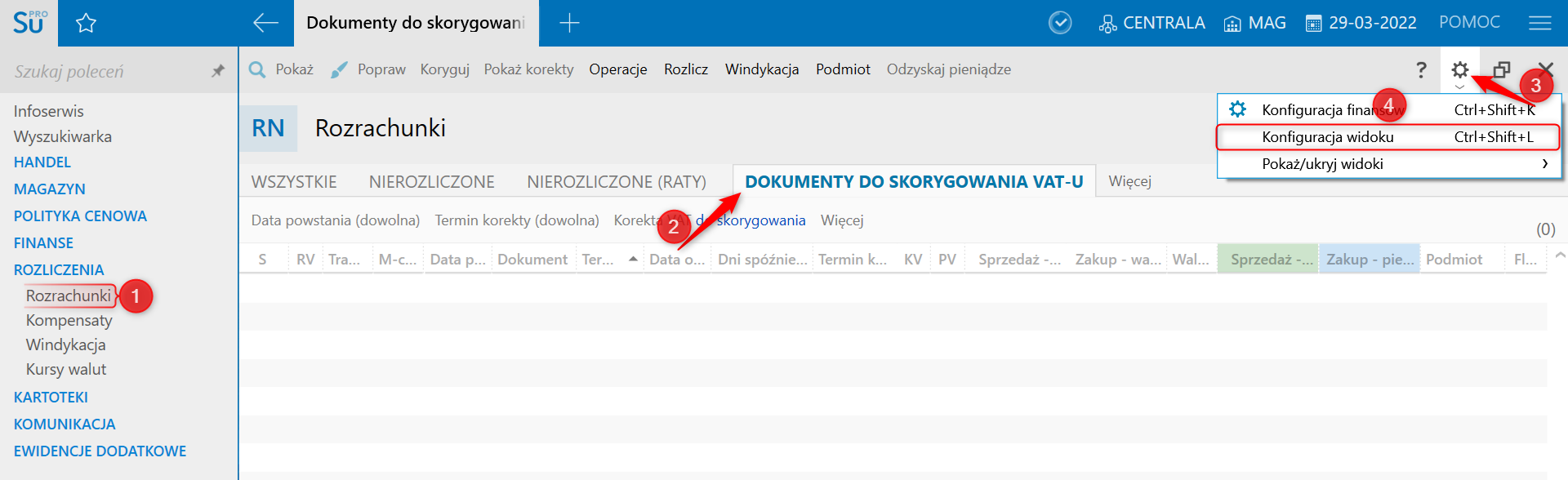Open the hamburger main menu icon
The image size is (1568, 480).
(1539, 23)
